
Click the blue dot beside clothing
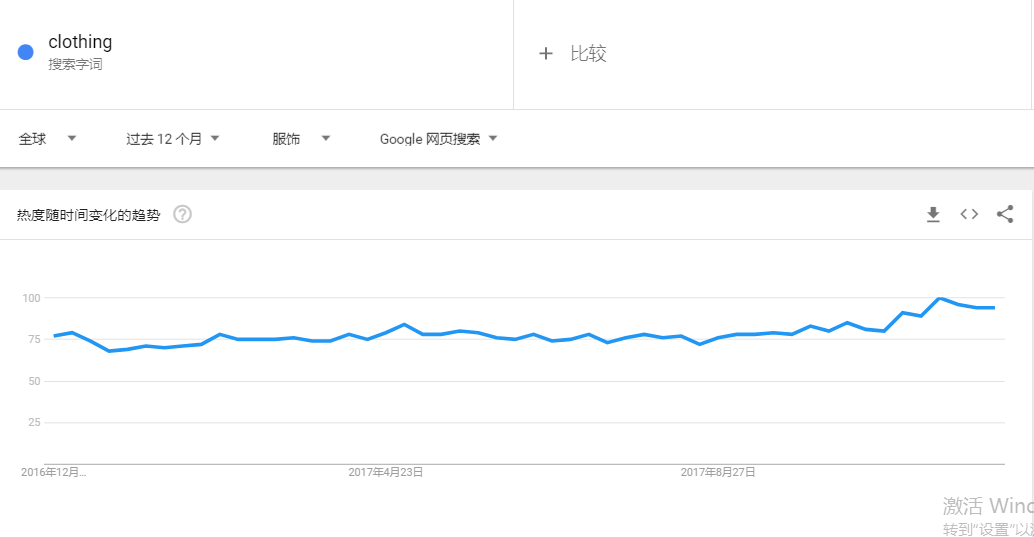pyautogui.click(x=26, y=53)
